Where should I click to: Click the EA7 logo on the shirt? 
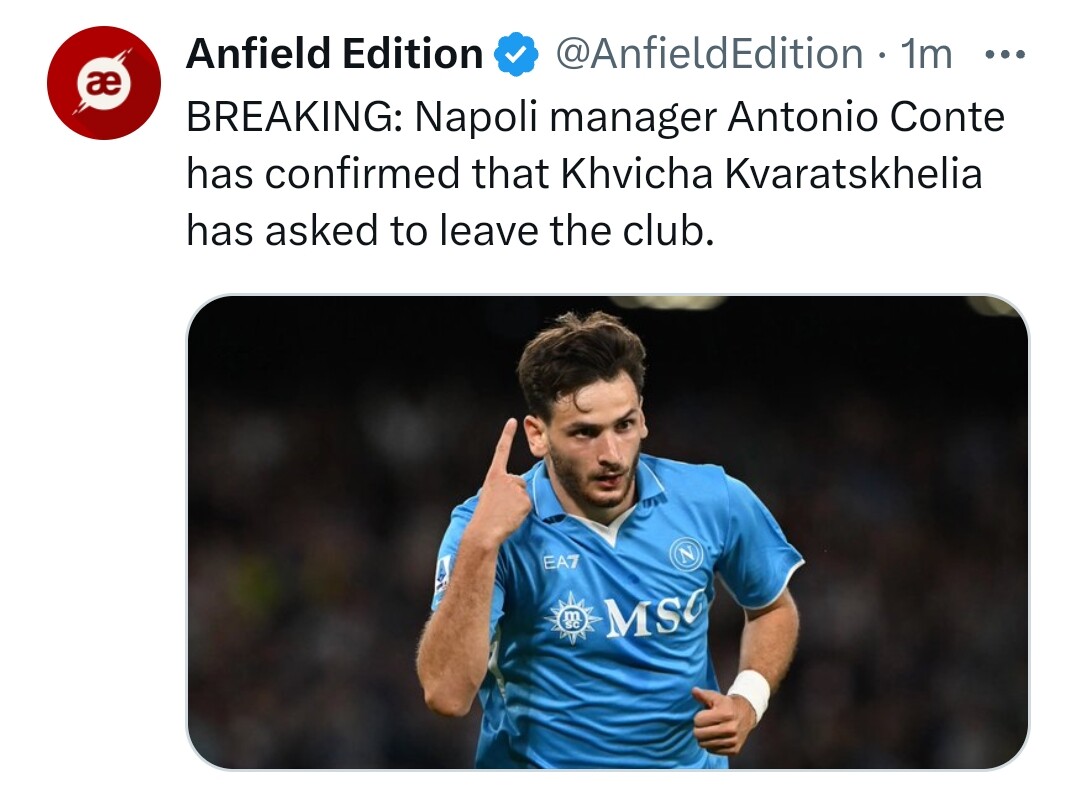pos(561,562)
